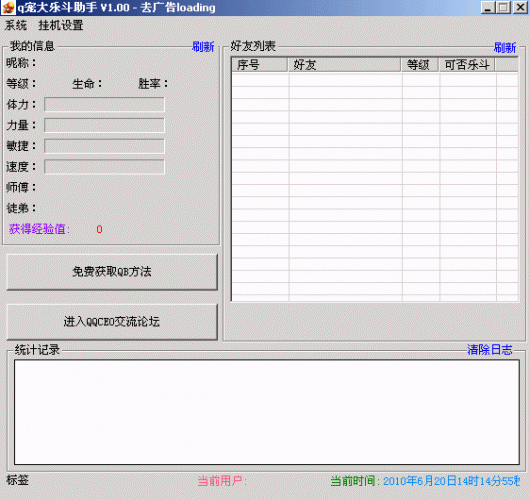Click the 标签 text at bottom left
The height and width of the screenshot is (500, 530).
coord(17,480)
